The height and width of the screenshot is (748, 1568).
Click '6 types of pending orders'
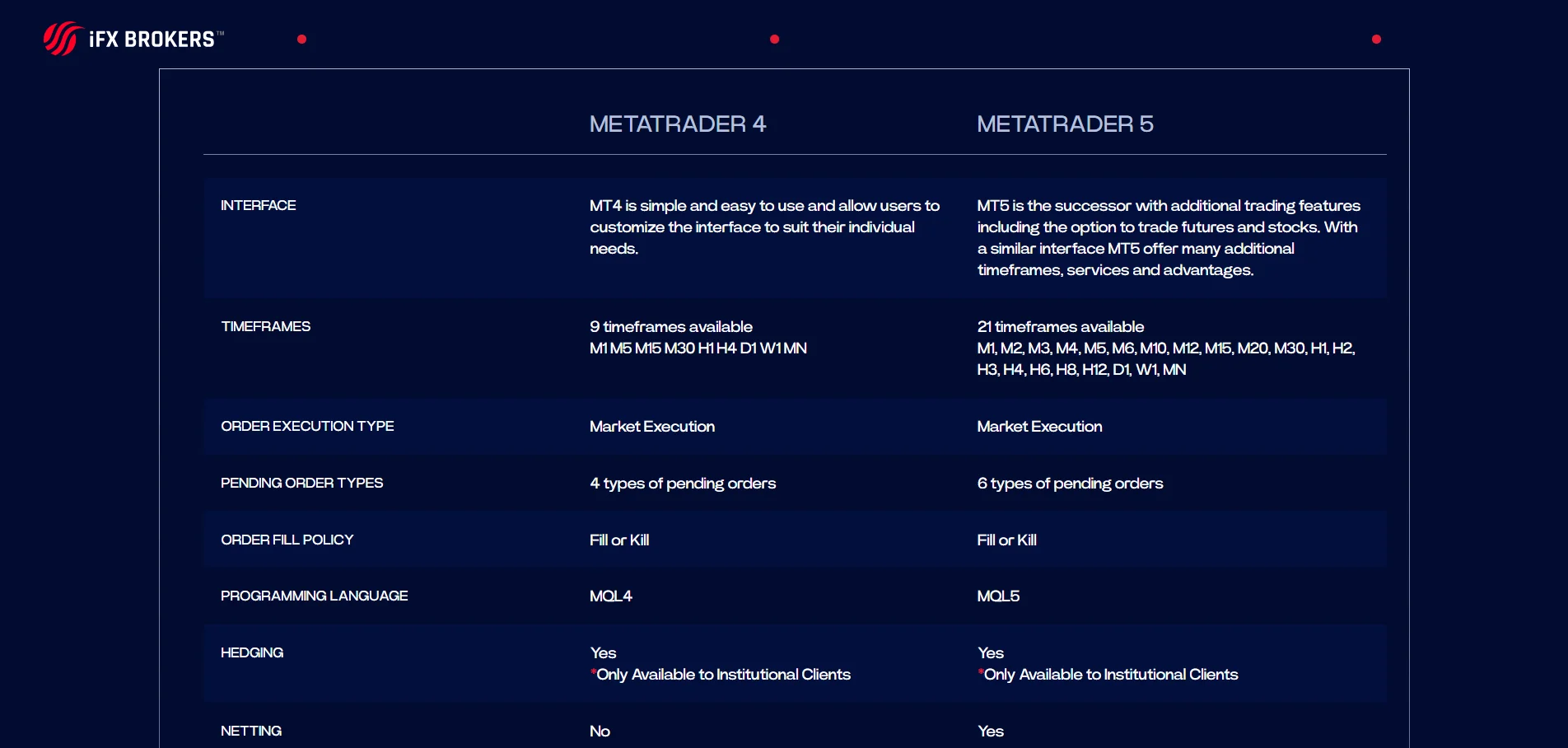coord(1070,483)
